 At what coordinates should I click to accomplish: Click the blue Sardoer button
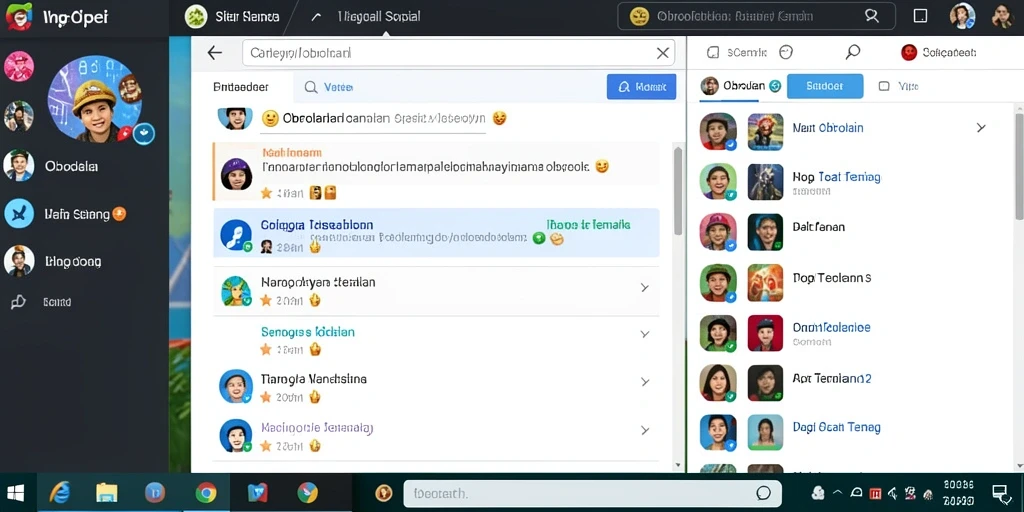click(825, 86)
